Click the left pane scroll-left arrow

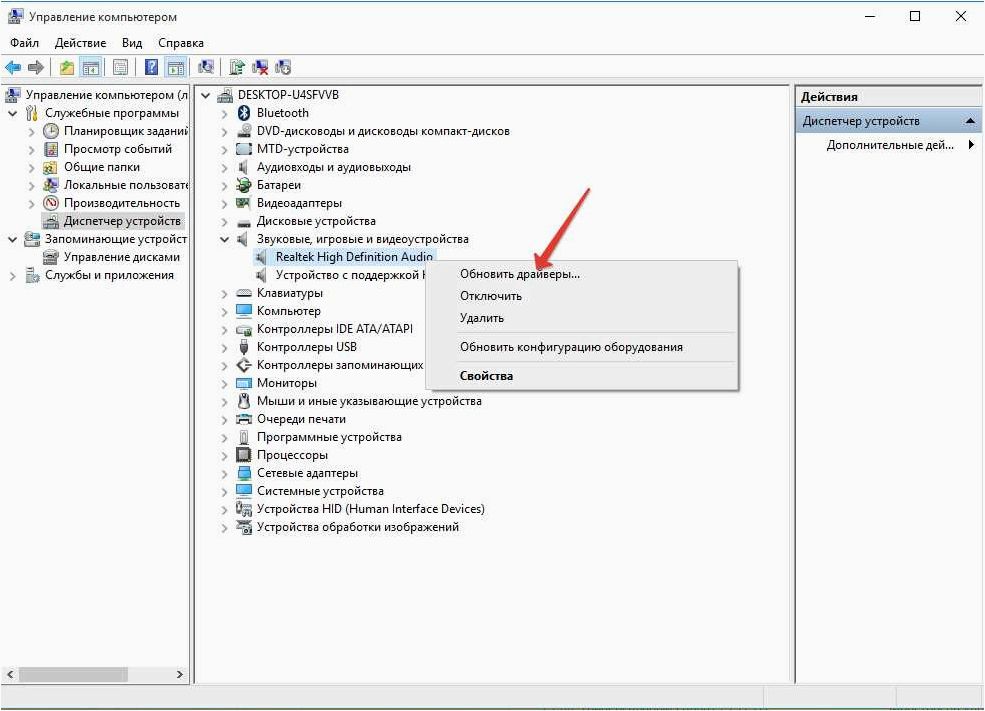[10, 674]
